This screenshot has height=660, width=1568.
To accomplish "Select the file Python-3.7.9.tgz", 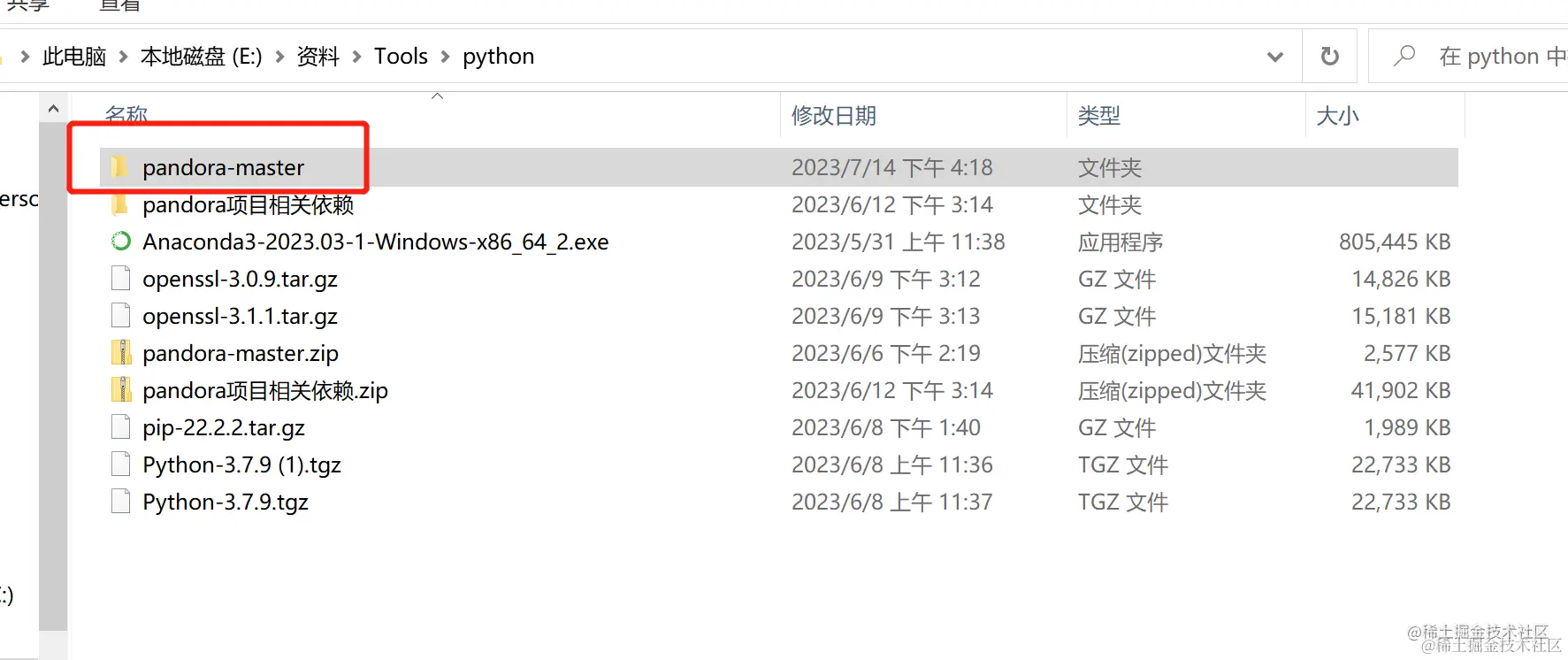I will tap(226, 502).
